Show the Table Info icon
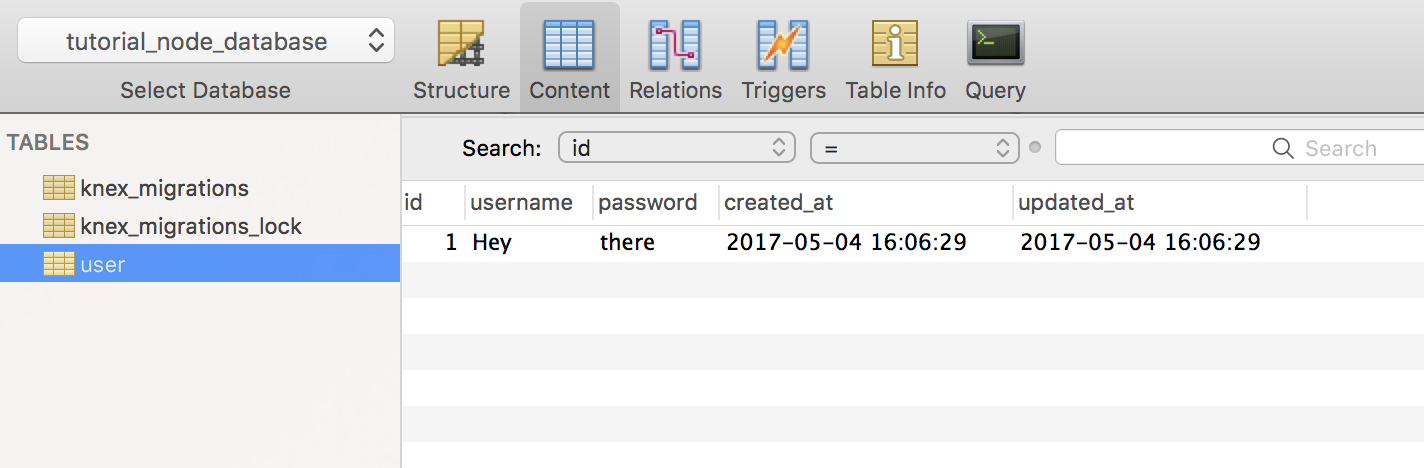 tap(895, 45)
